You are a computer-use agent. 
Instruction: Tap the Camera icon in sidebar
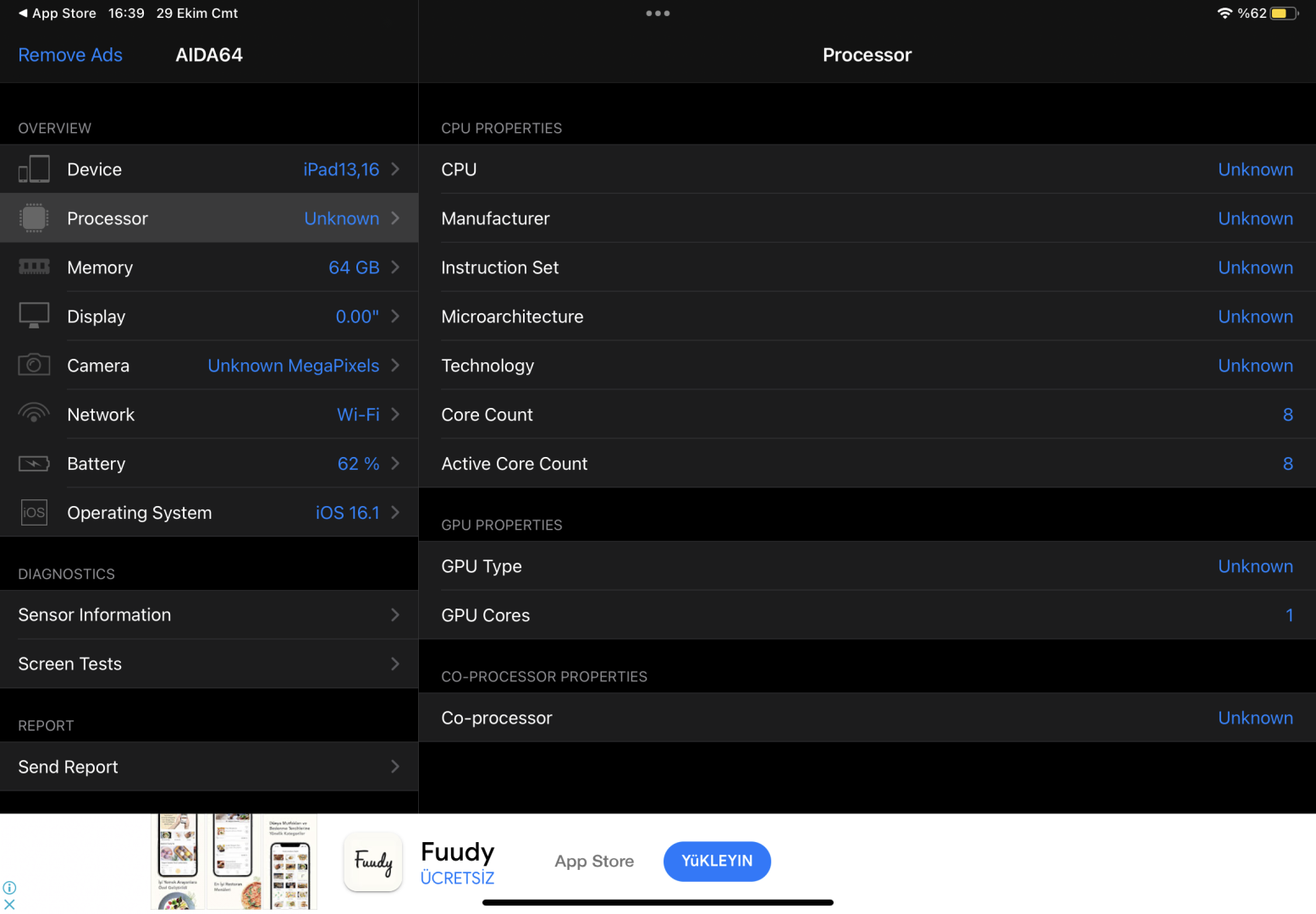[x=34, y=365]
